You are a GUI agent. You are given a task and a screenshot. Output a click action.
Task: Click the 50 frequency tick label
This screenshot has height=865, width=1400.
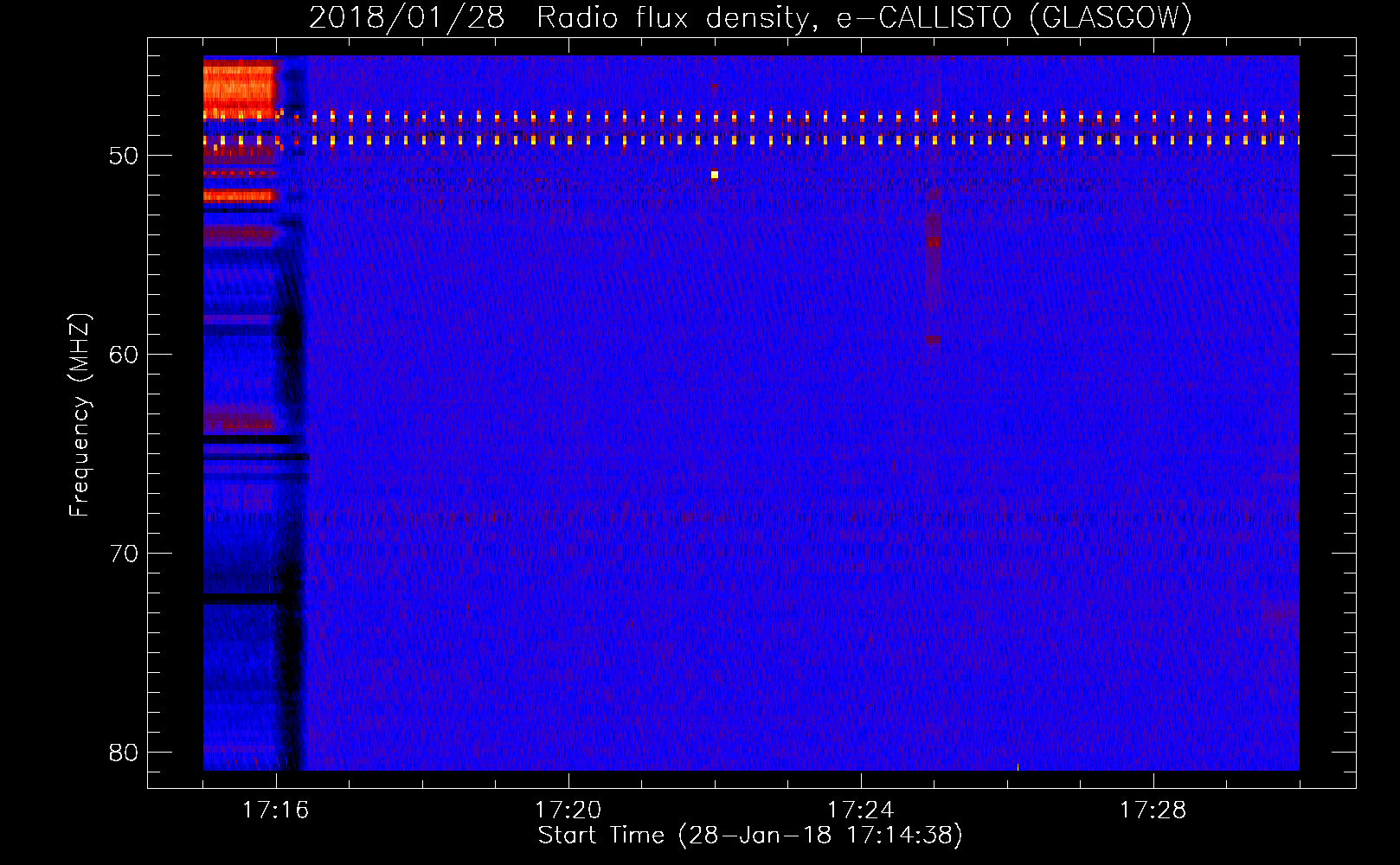pos(124,157)
